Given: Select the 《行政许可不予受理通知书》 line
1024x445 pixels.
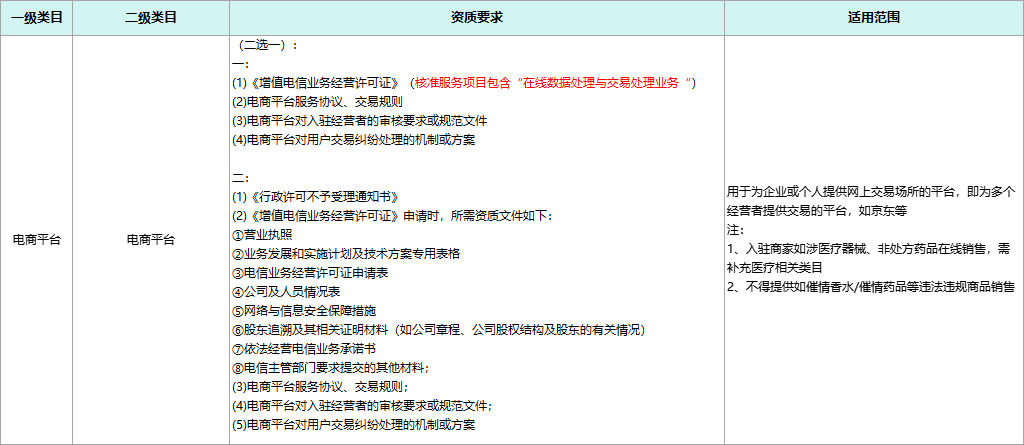Looking at the screenshot, I should [x=315, y=197].
